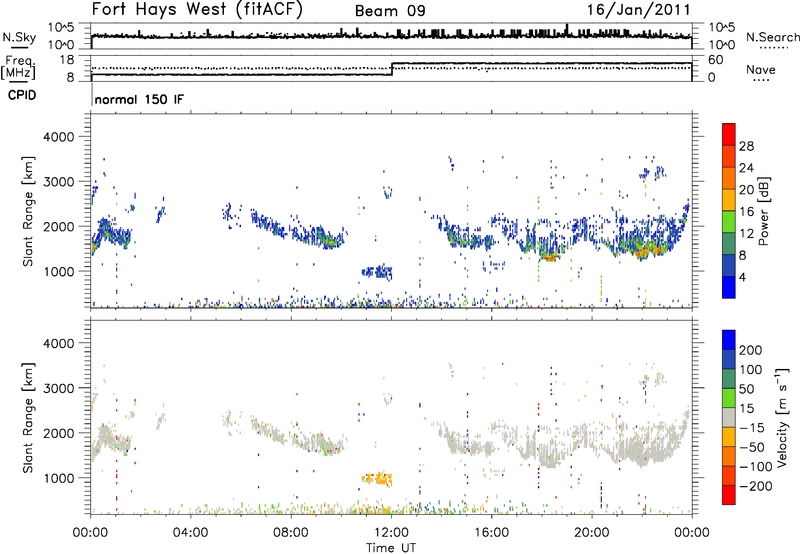Click the "−200" label on the velocity colorbar
The image size is (800, 554).
(756, 486)
